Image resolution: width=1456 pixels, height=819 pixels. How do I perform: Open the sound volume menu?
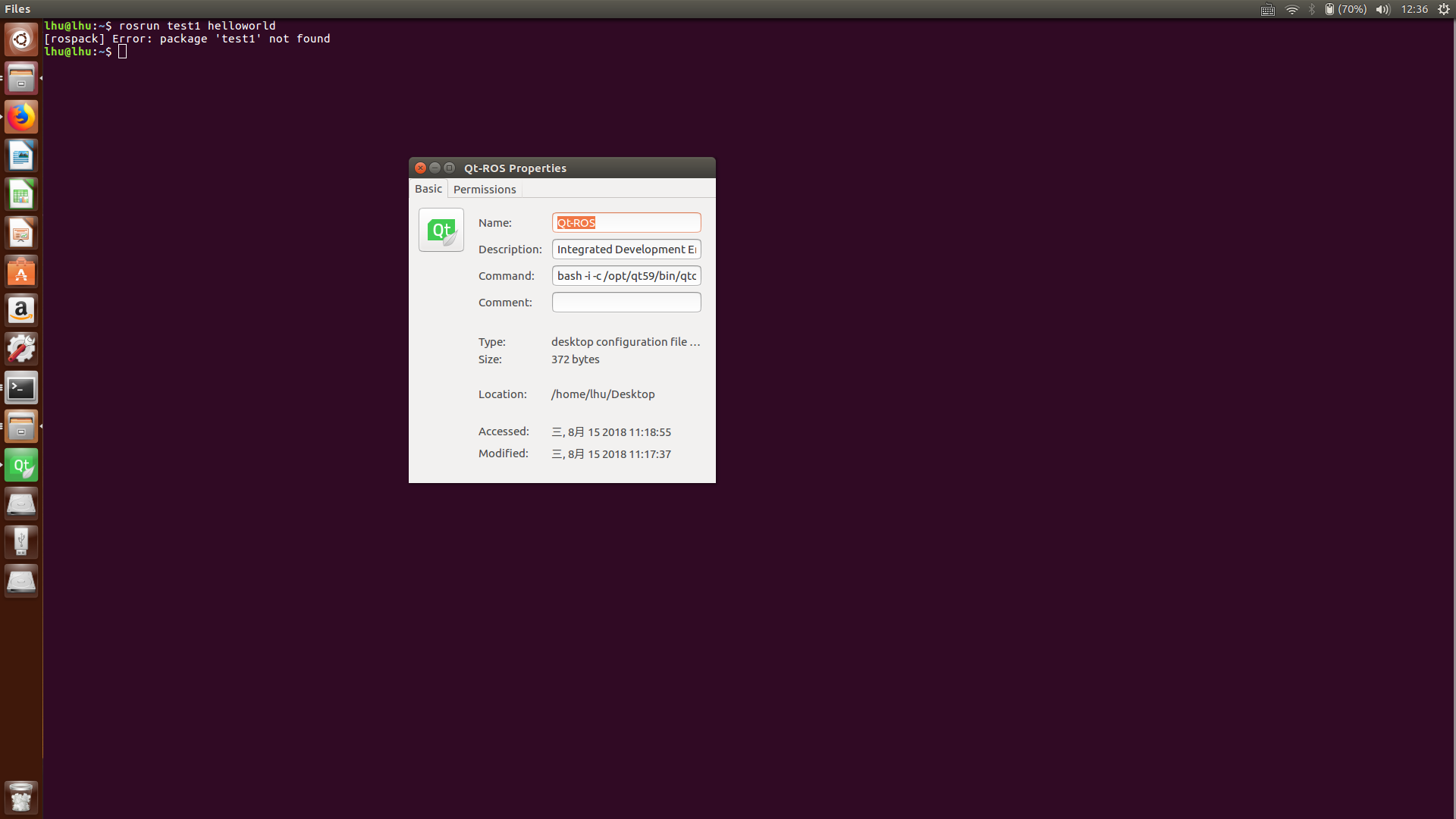[x=1382, y=9]
